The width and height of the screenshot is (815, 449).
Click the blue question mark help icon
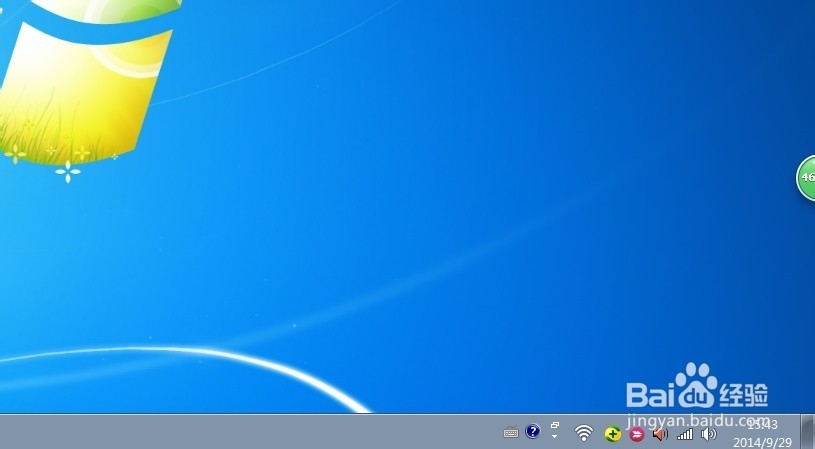click(533, 431)
